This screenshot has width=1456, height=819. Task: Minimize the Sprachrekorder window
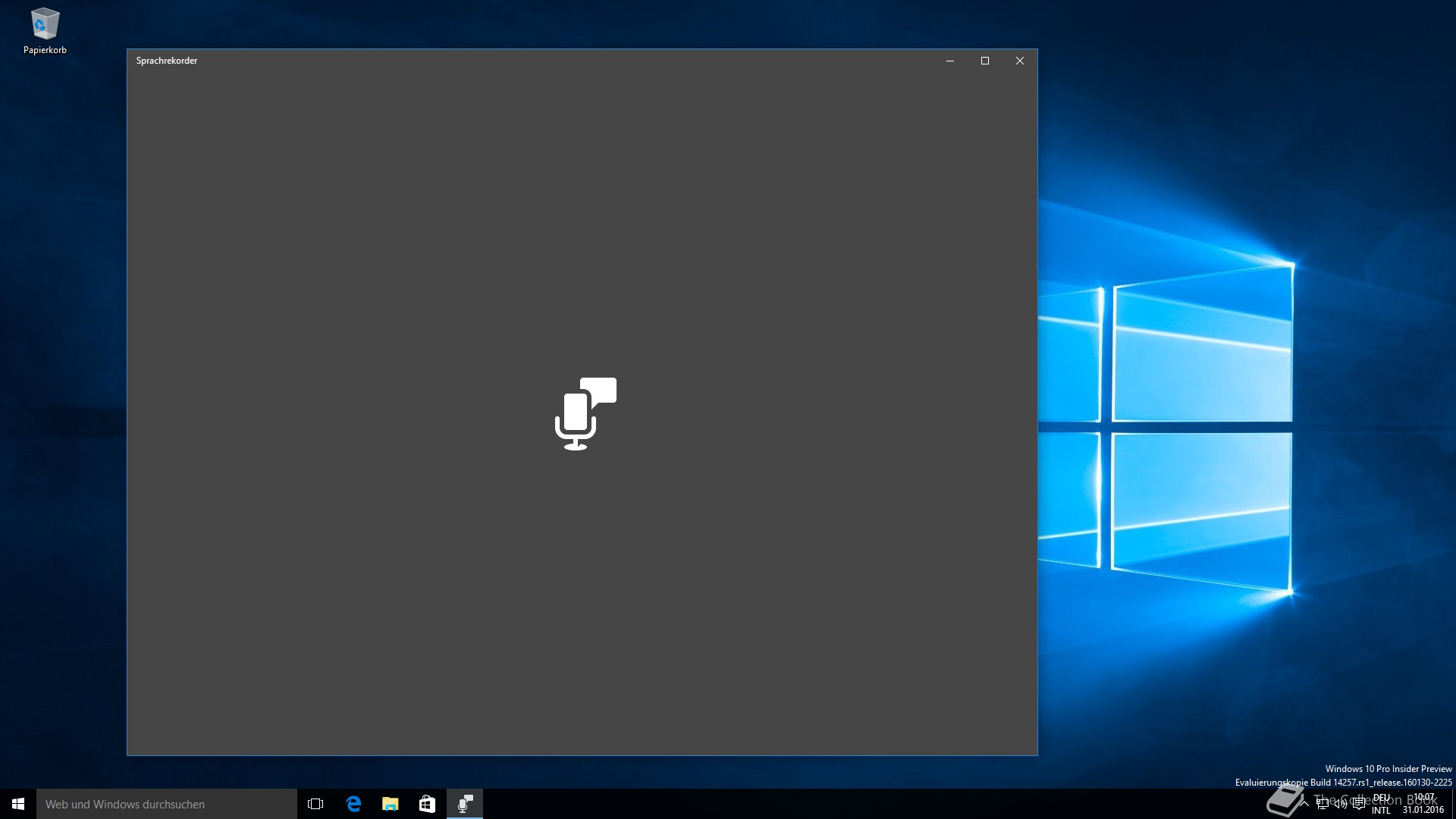pyautogui.click(x=950, y=61)
